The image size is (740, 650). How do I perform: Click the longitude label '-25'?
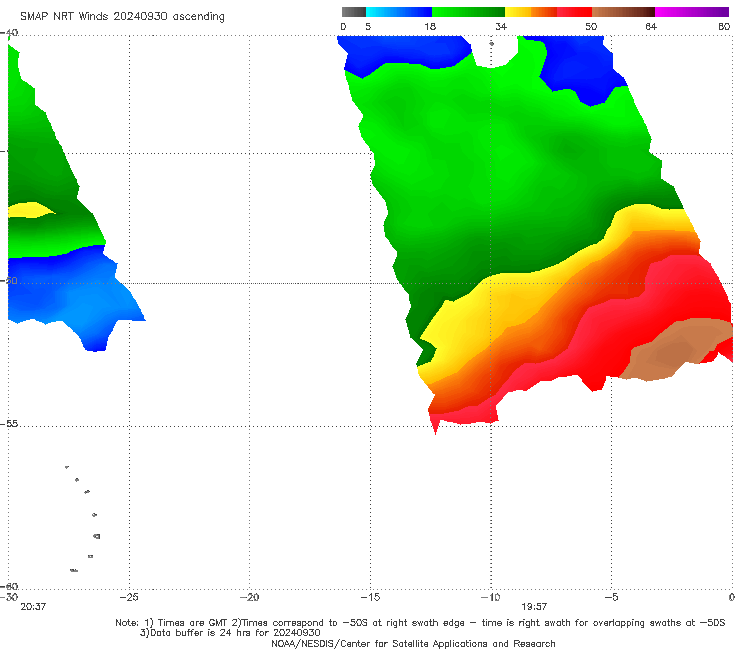(x=129, y=597)
